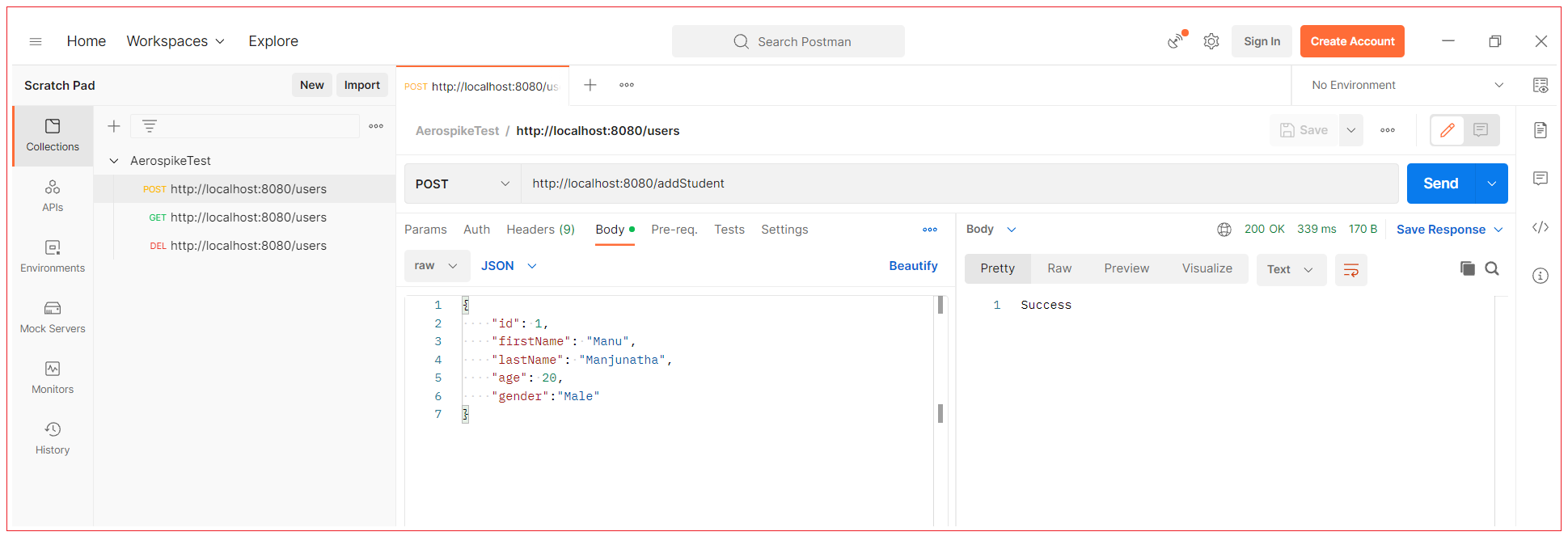This screenshot has height=536, width=1568.
Task: Open the raw body type dropdown
Action: 437,266
